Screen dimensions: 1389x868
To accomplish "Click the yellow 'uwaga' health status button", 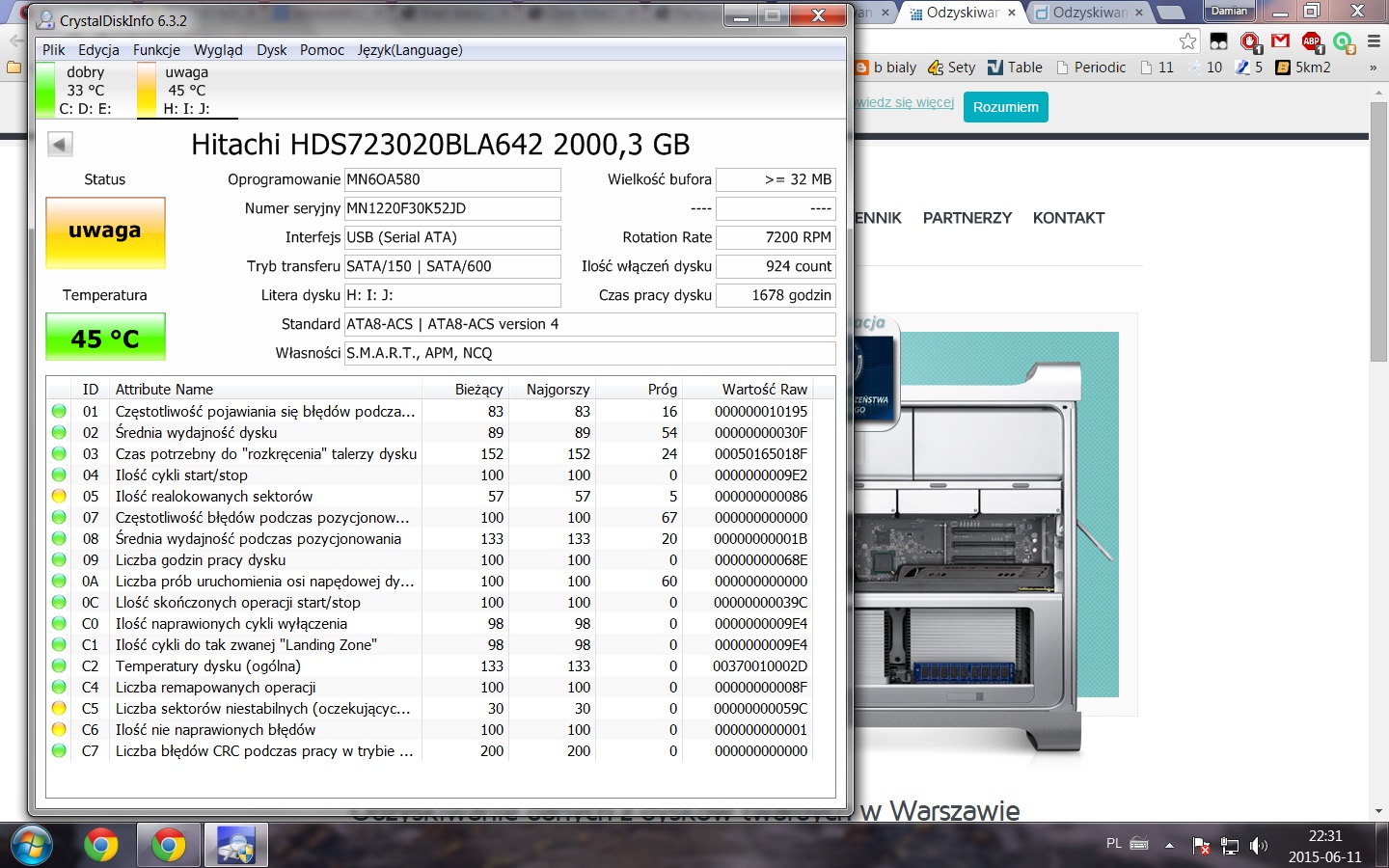I will click(x=105, y=232).
